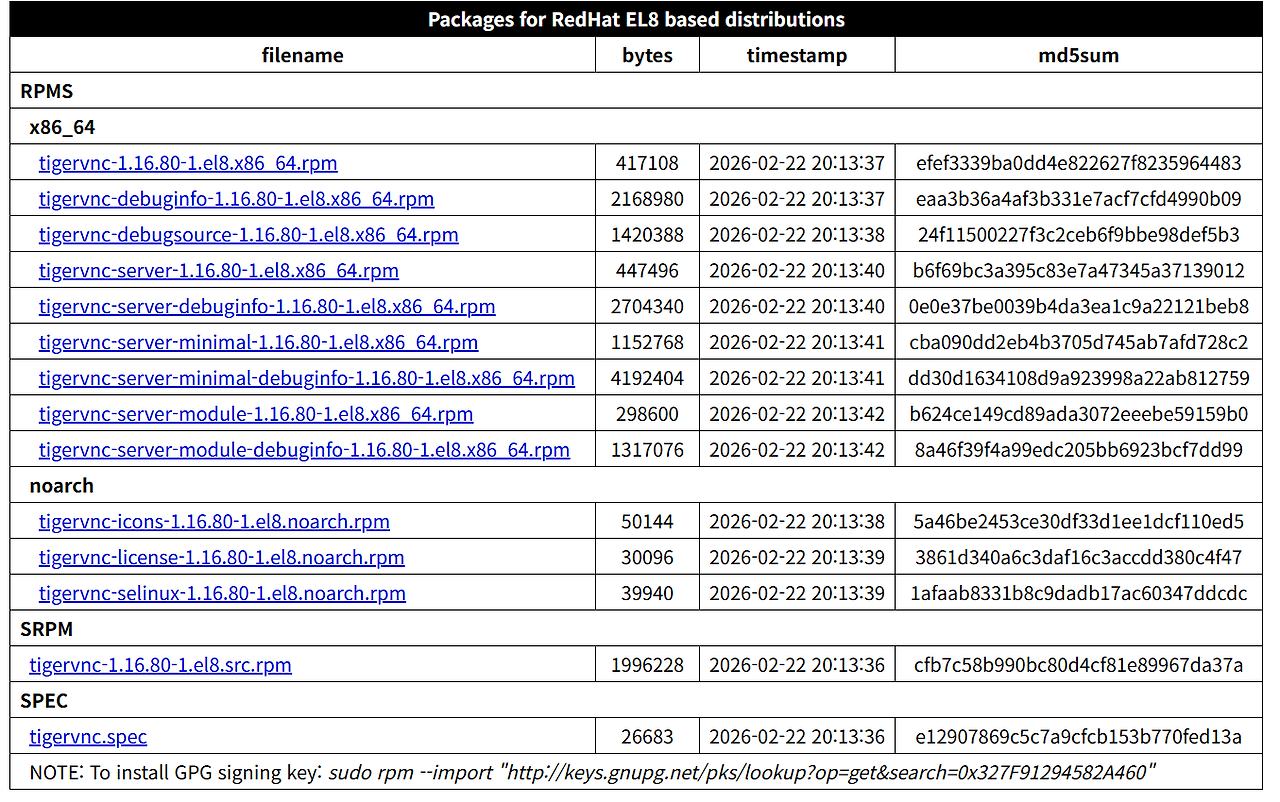Image resolution: width=1280 pixels, height=802 pixels.
Task: Select byte size 298600
Action: tap(648, 414)
